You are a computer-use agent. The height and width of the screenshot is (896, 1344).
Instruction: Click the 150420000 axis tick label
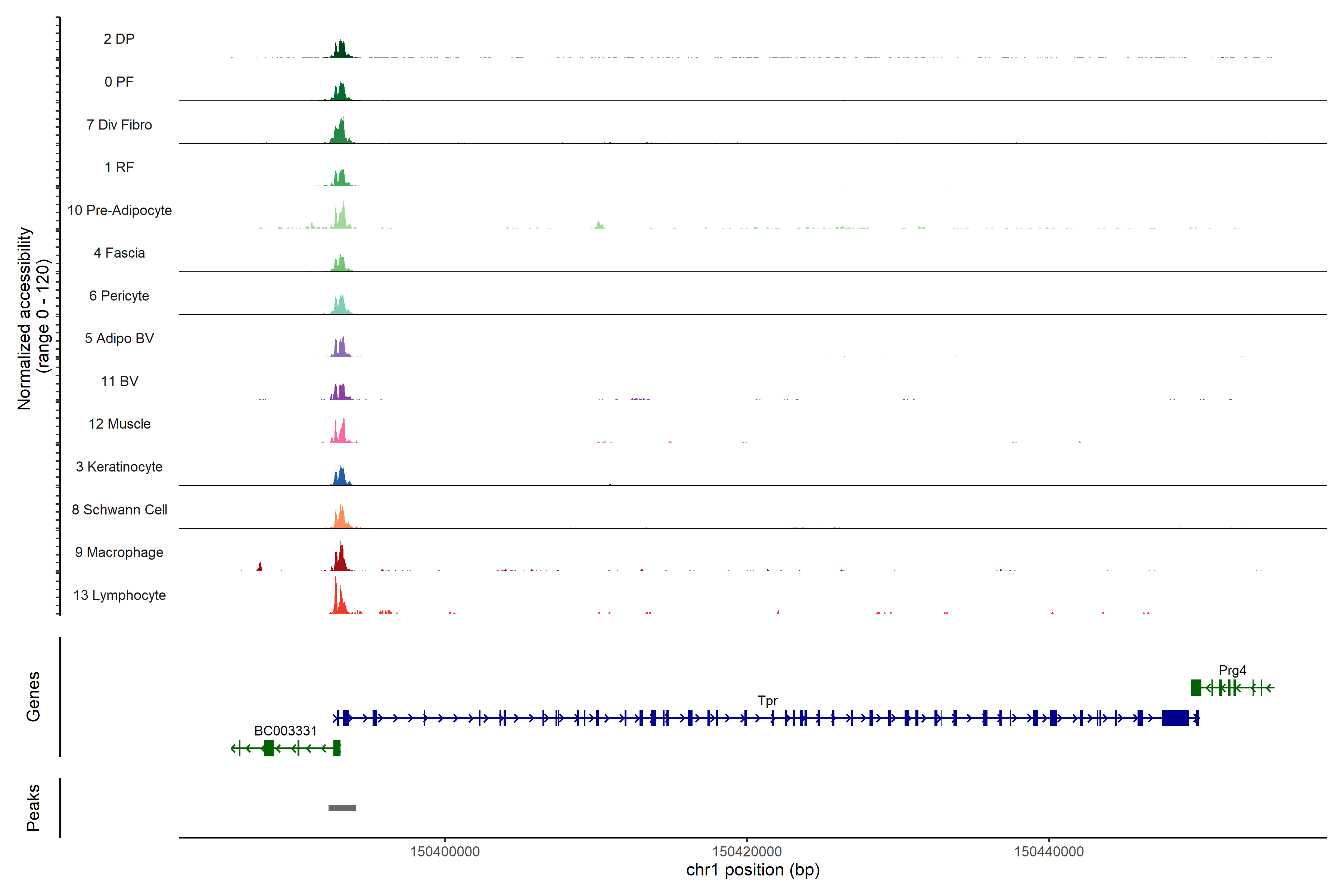pos(746,852)
